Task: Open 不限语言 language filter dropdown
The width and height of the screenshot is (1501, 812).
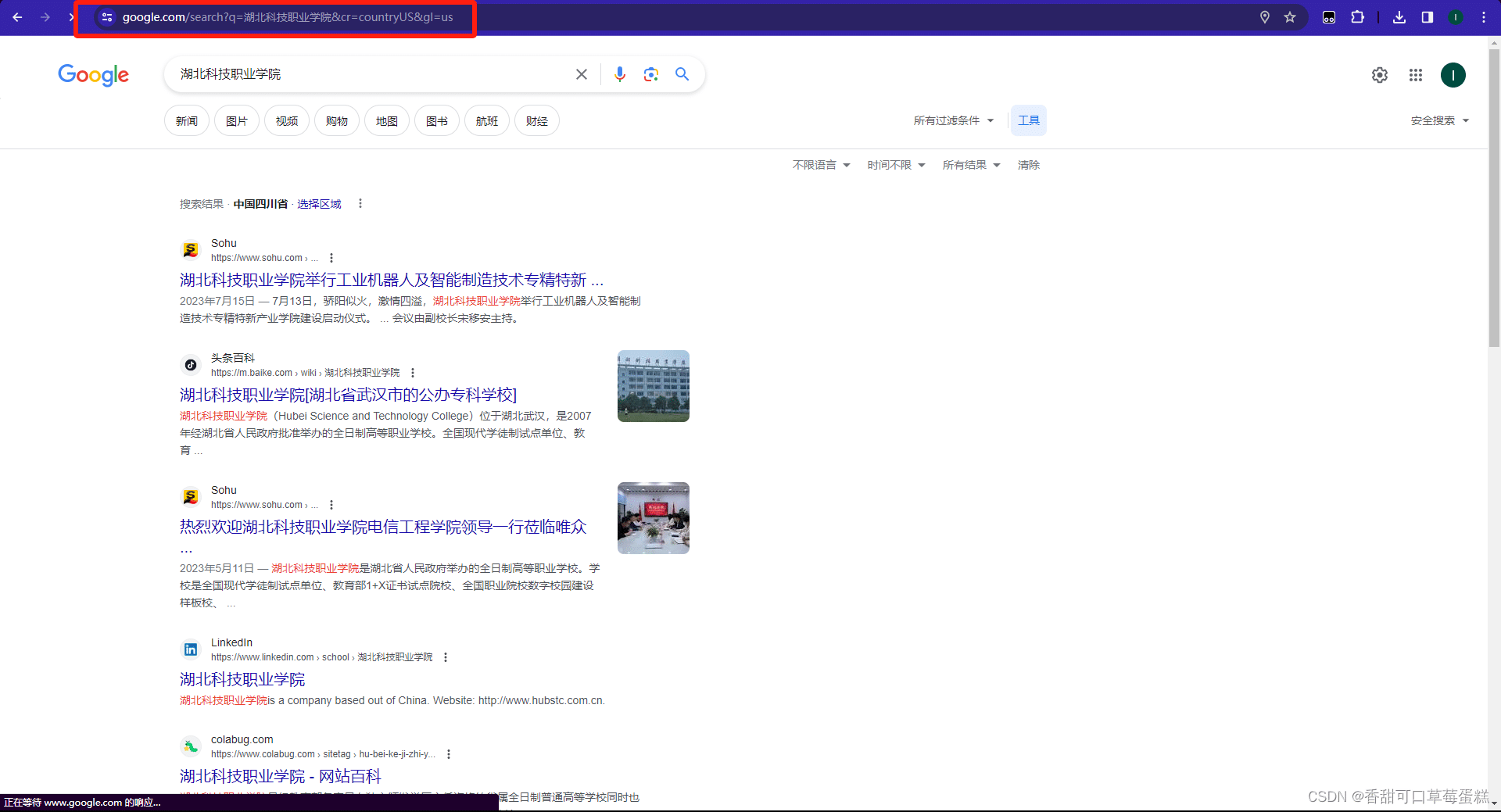Action: coord(821,165)
